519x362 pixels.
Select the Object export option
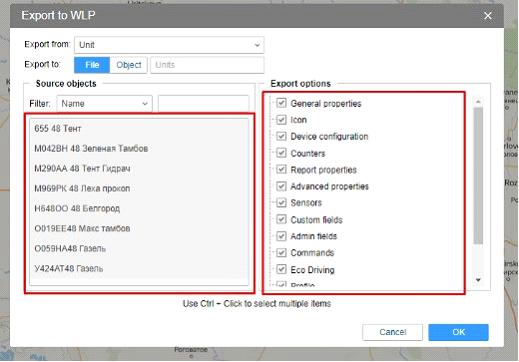[128, 65]
